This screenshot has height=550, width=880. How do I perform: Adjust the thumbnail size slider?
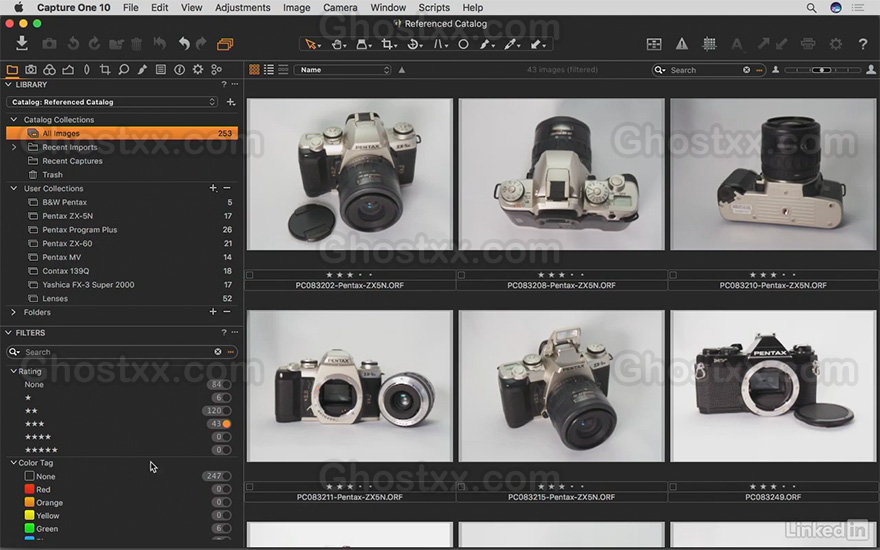(822, 70)
